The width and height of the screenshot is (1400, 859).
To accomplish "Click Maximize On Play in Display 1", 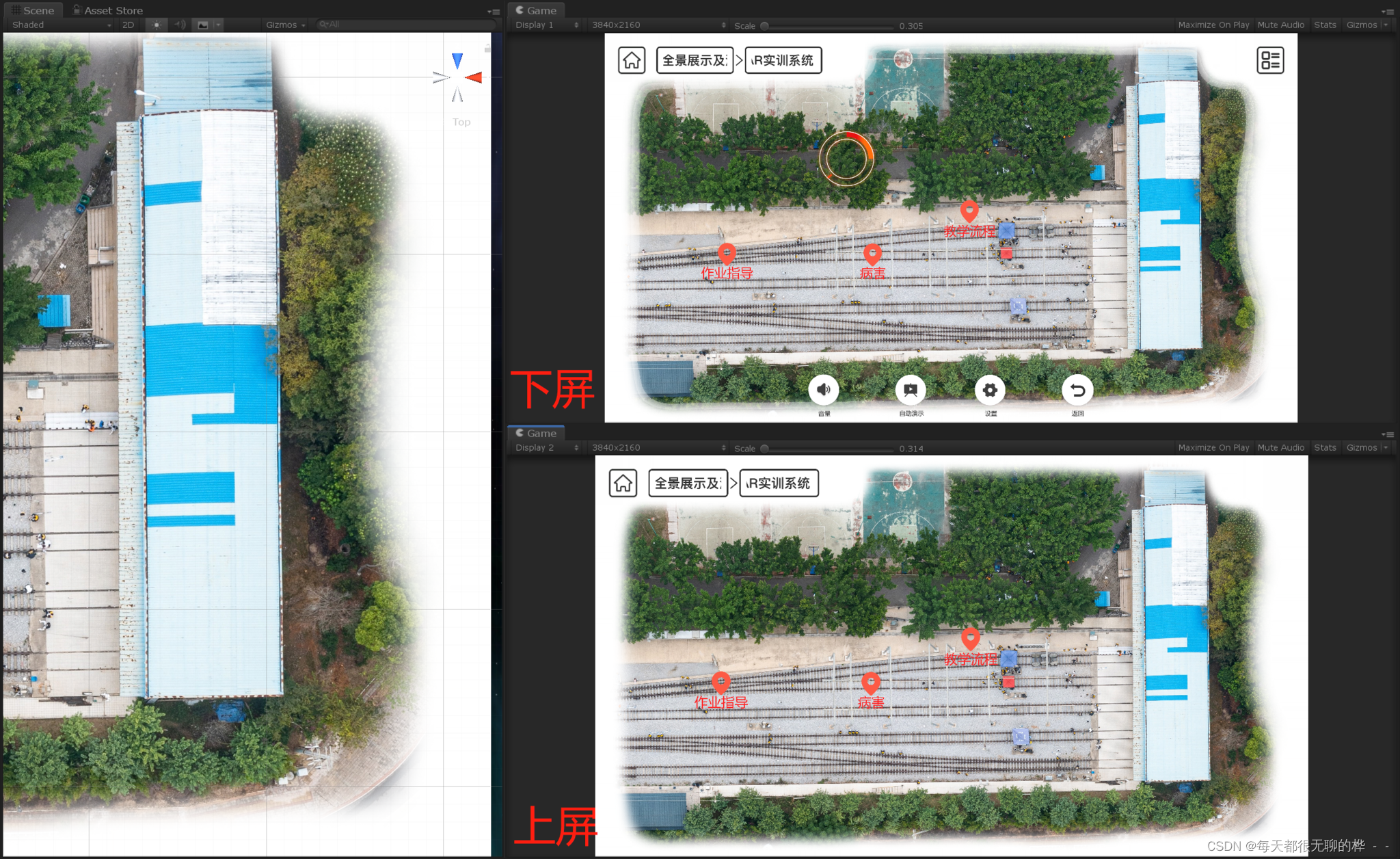I will click(x=1213, y=25).
